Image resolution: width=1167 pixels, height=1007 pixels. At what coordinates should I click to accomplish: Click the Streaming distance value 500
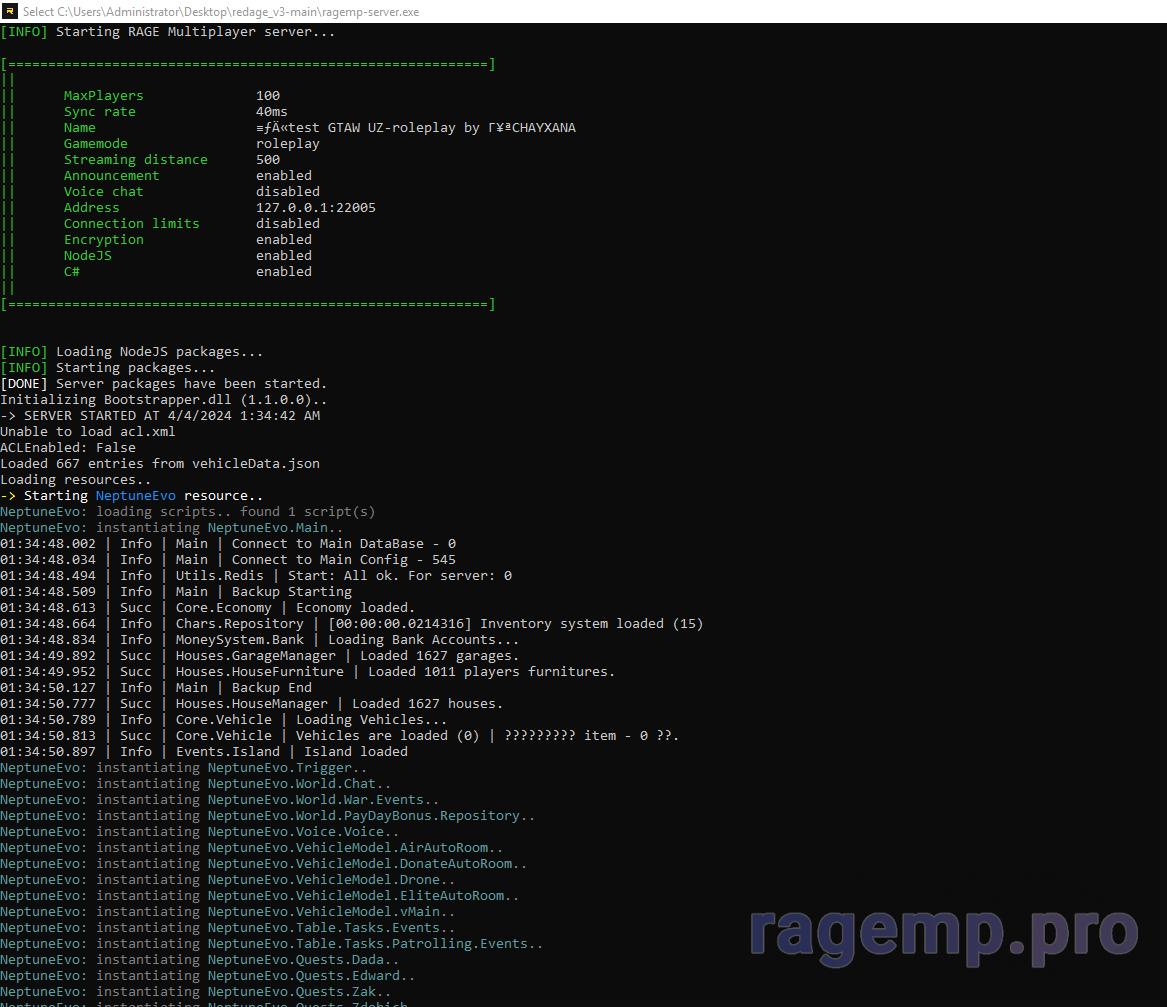point(268,160)
